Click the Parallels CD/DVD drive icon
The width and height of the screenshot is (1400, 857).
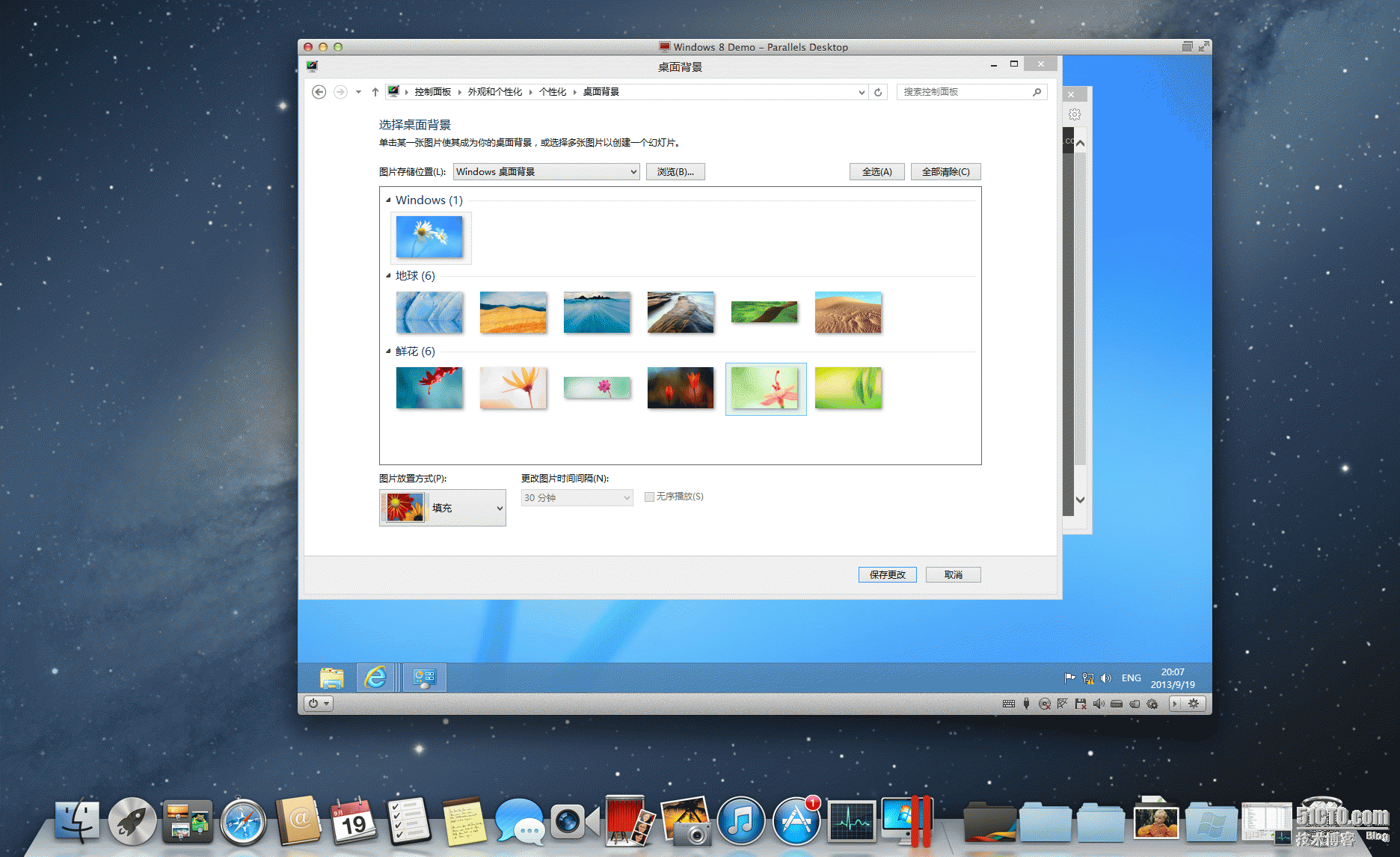1045,704
